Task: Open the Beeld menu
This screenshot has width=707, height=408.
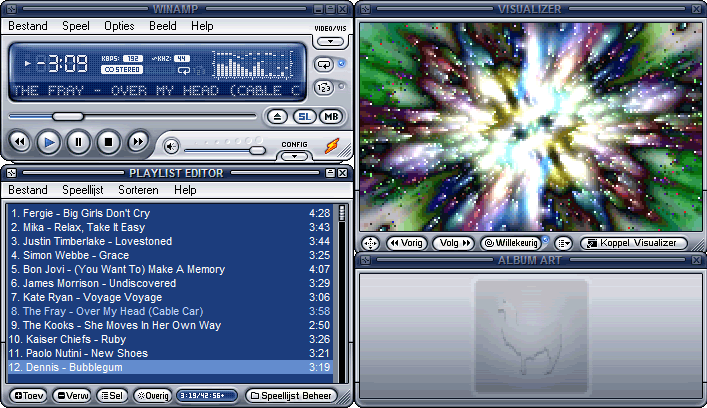Action: coord(163,26)
